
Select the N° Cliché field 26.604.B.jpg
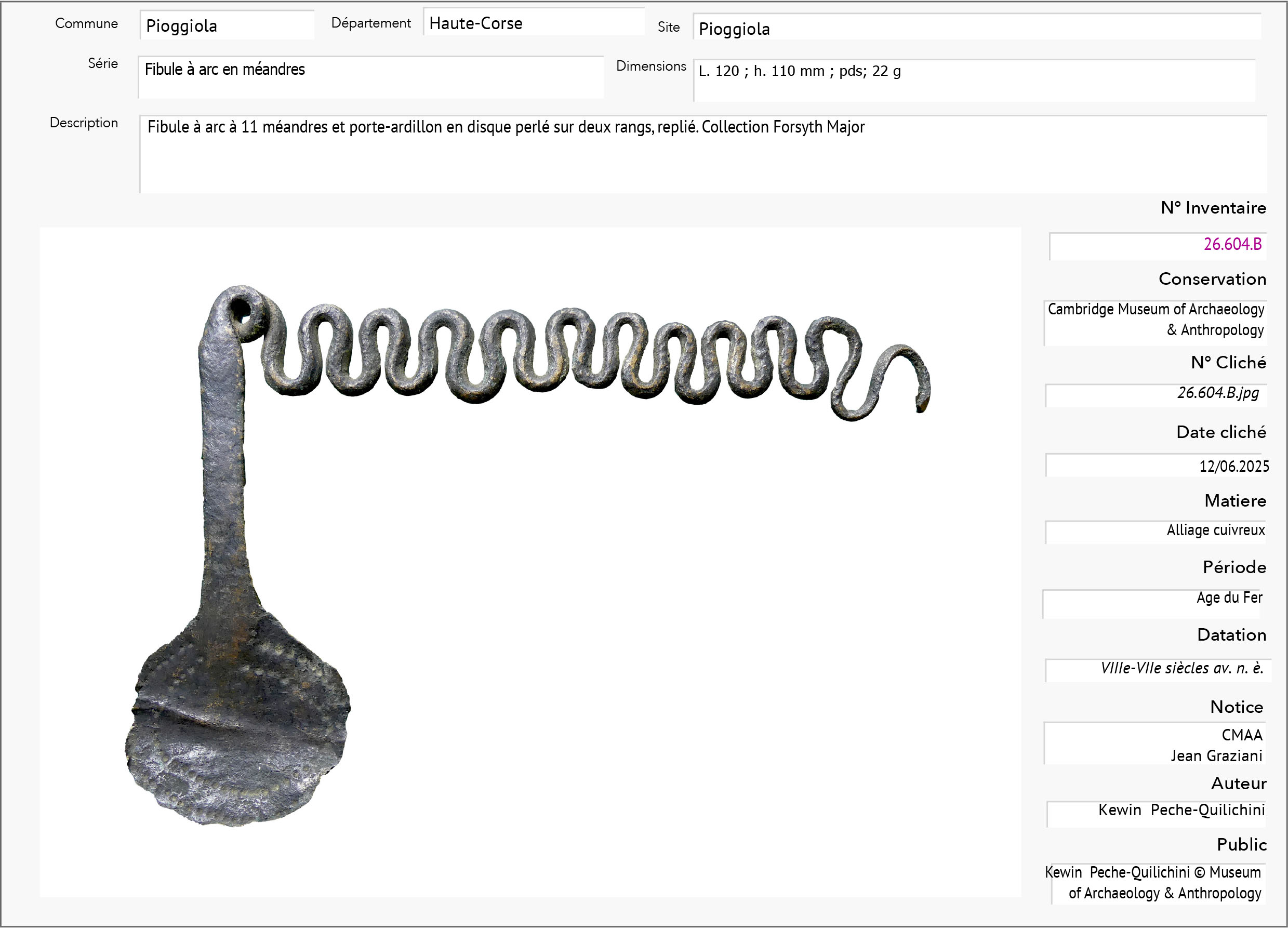coord(1155,393)
